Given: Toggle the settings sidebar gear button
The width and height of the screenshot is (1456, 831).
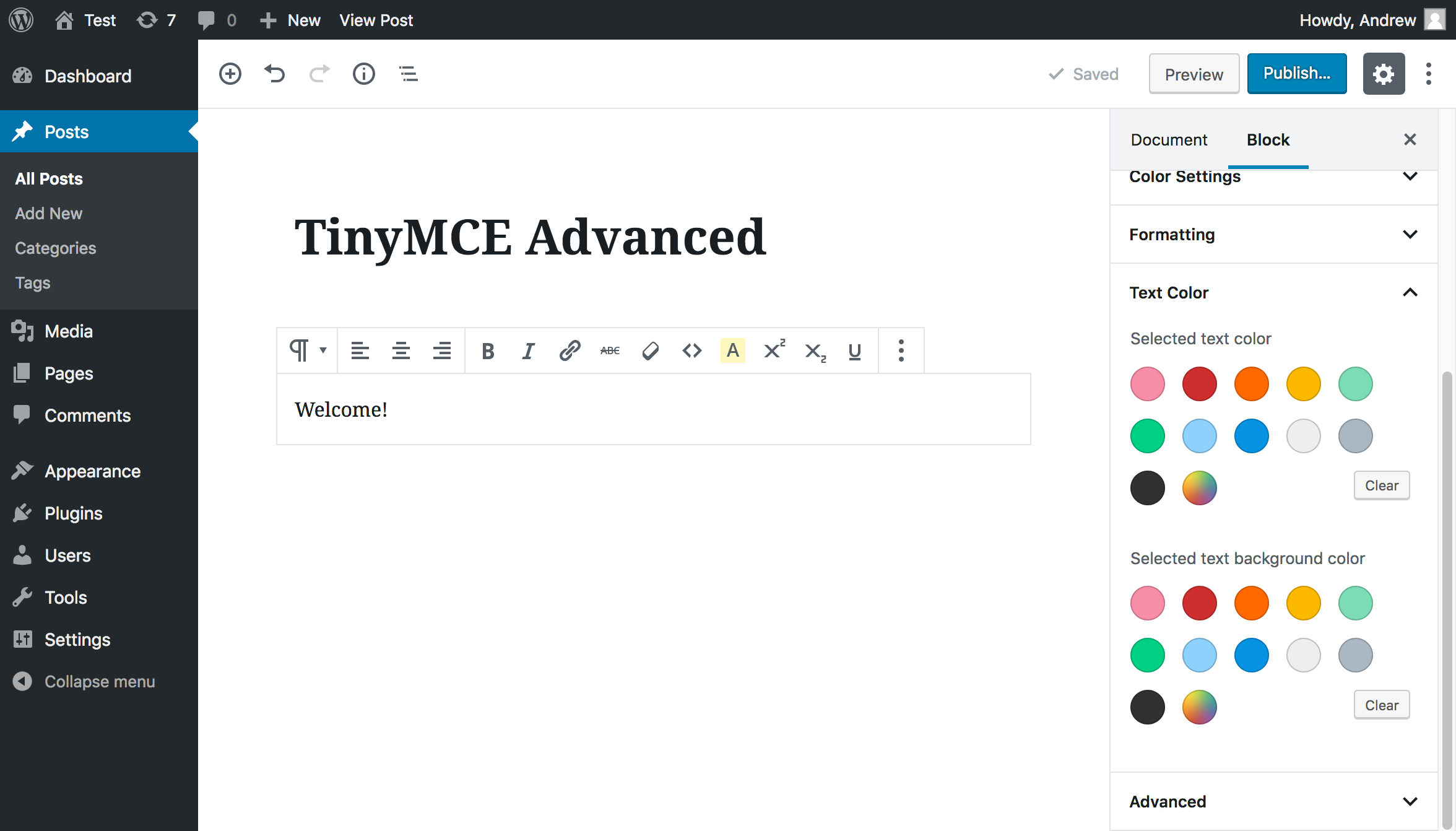Looking at the screenshot, I should (1384, 74).
